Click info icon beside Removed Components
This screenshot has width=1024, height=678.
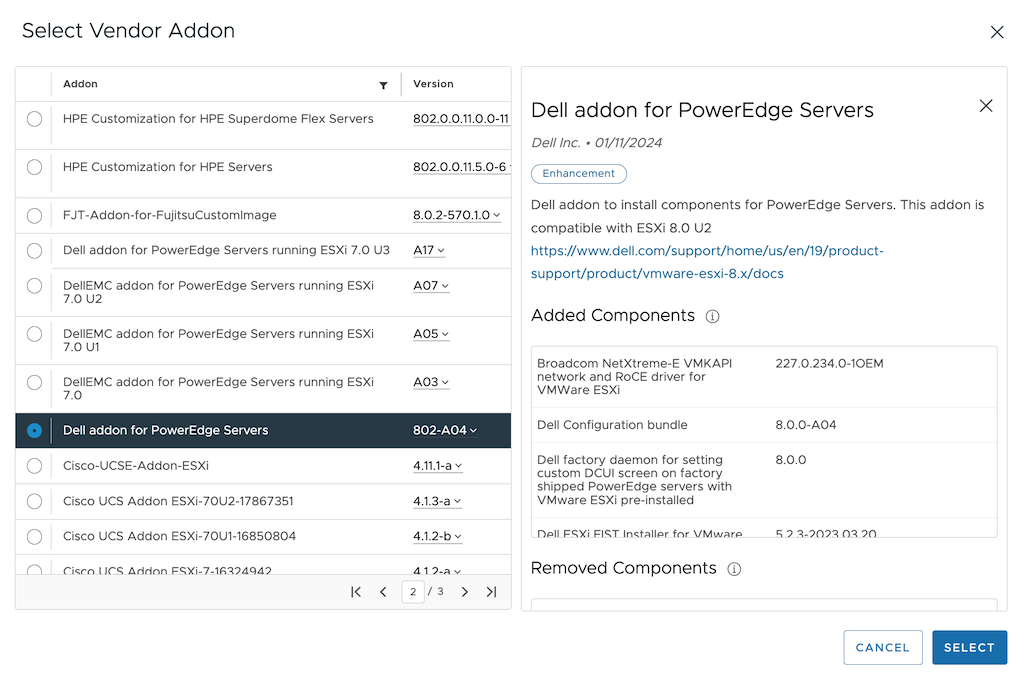click(734, 569)
